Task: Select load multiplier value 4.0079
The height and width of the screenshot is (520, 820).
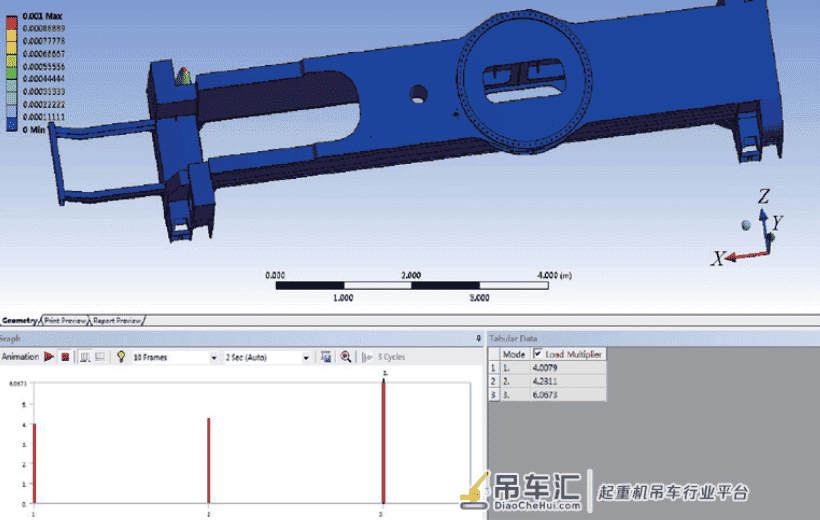Action: [545, 368]
